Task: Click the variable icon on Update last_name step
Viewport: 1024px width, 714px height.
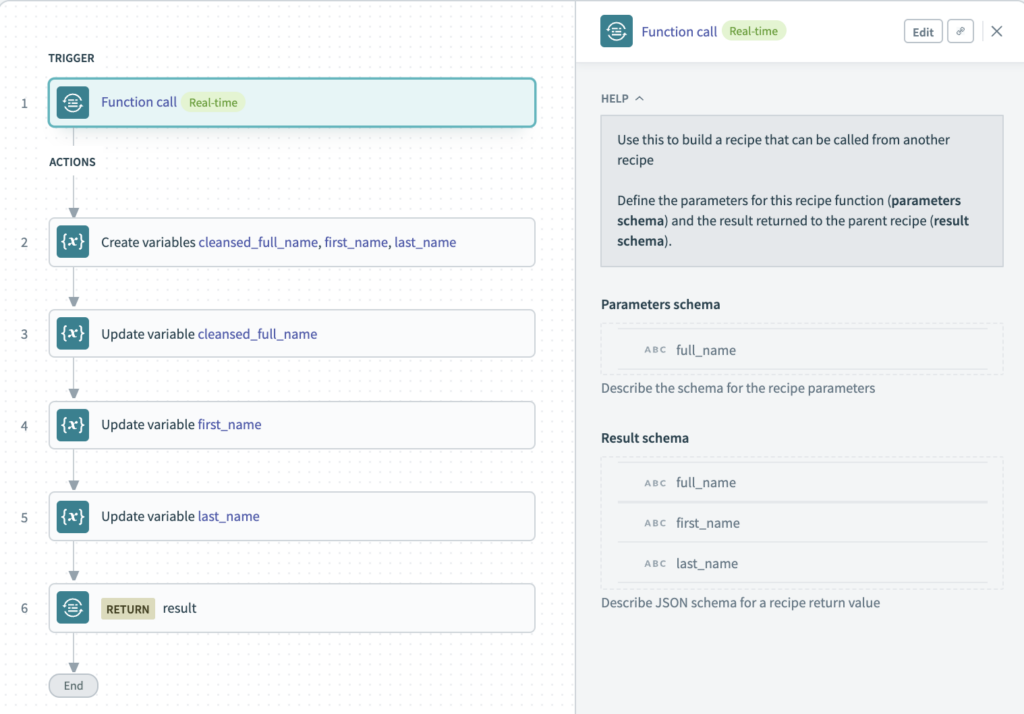Action: [x=72, y=516]
